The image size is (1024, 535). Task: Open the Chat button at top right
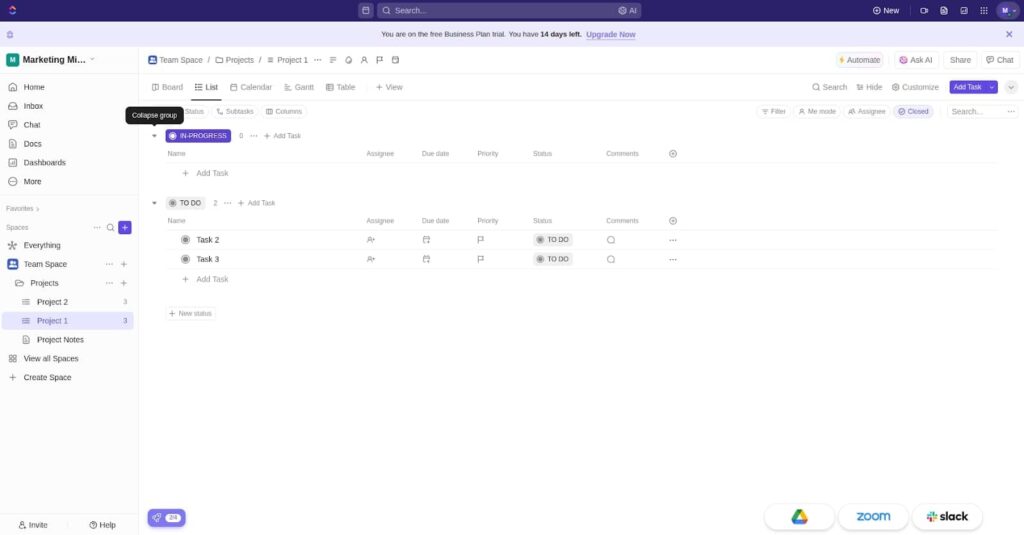click(x=1000, y=60)
